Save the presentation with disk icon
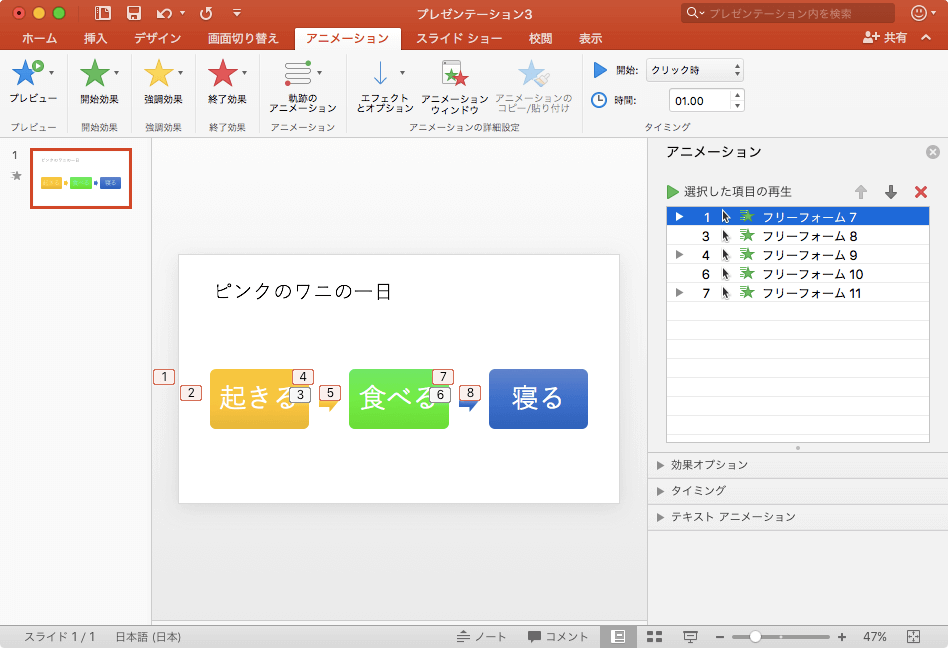 pos(134,13)
